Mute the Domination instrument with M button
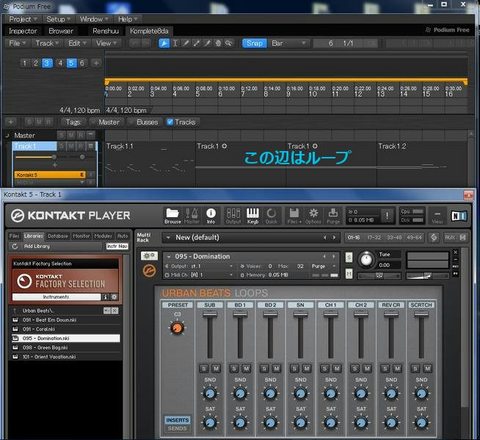 click(x=349, y=274)
